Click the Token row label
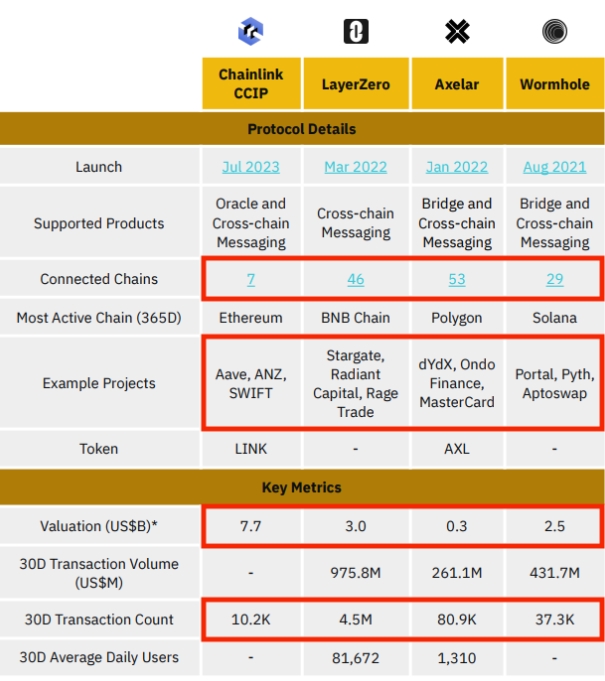This screenshot has height=681, width=605. coord(99,449)
